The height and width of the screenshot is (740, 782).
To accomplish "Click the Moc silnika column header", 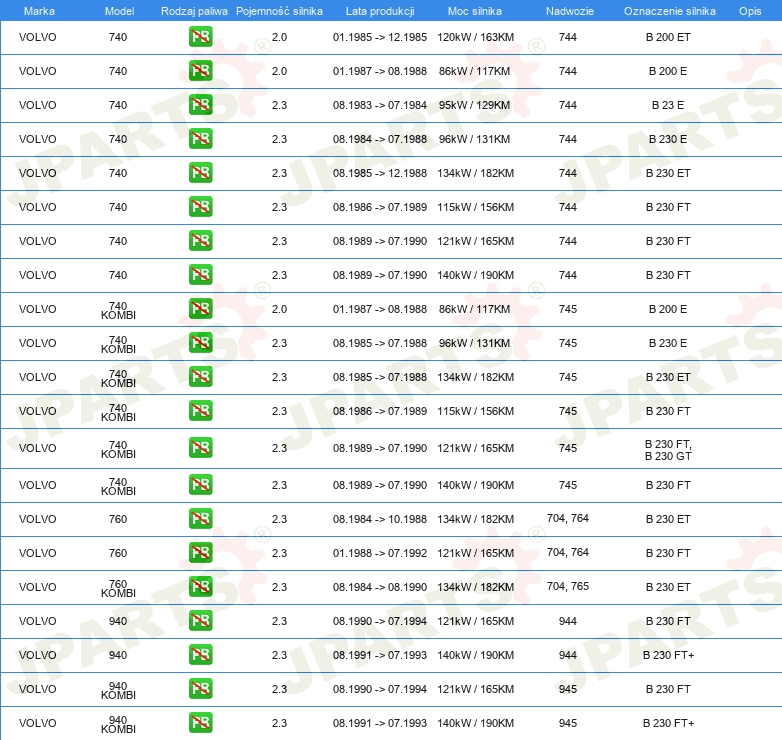I will (475, 11).
